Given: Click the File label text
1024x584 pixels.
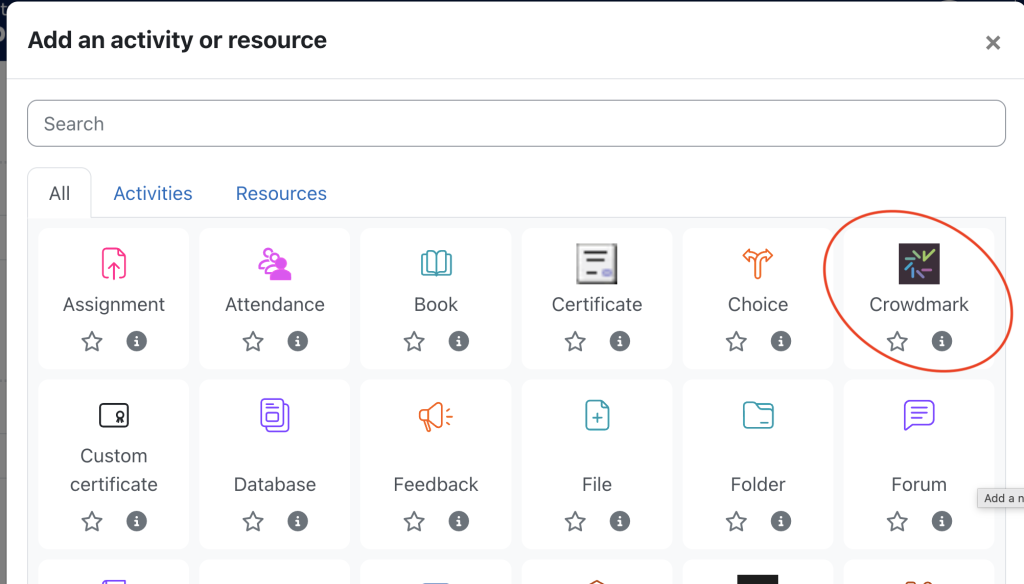Looking at the screenshot, I should [x=597, y=484].
